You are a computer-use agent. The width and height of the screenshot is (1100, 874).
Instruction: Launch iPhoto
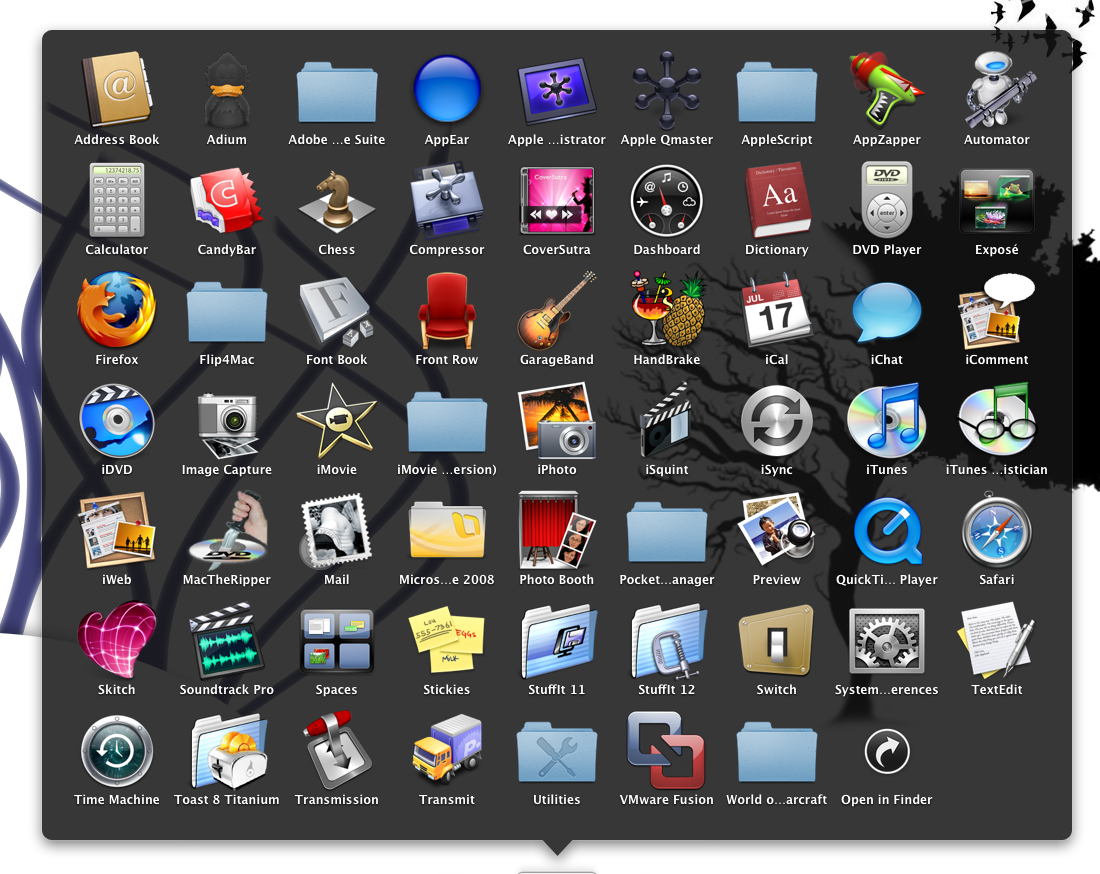[x=557, y=420]
